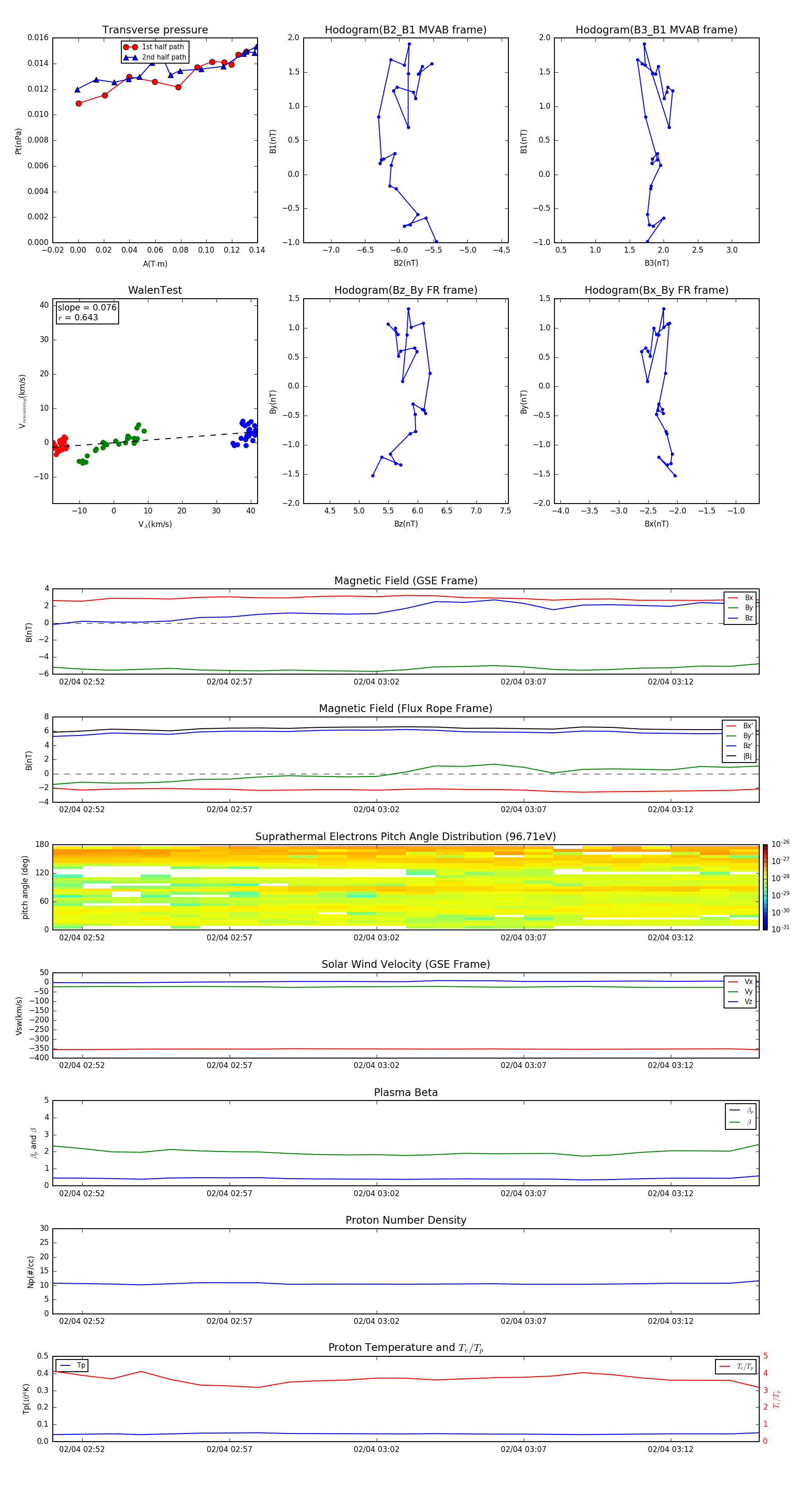
Task: Click "02/04 03:02" tick under Plasma Beta plot
Action: click(x=376, y=1193)
